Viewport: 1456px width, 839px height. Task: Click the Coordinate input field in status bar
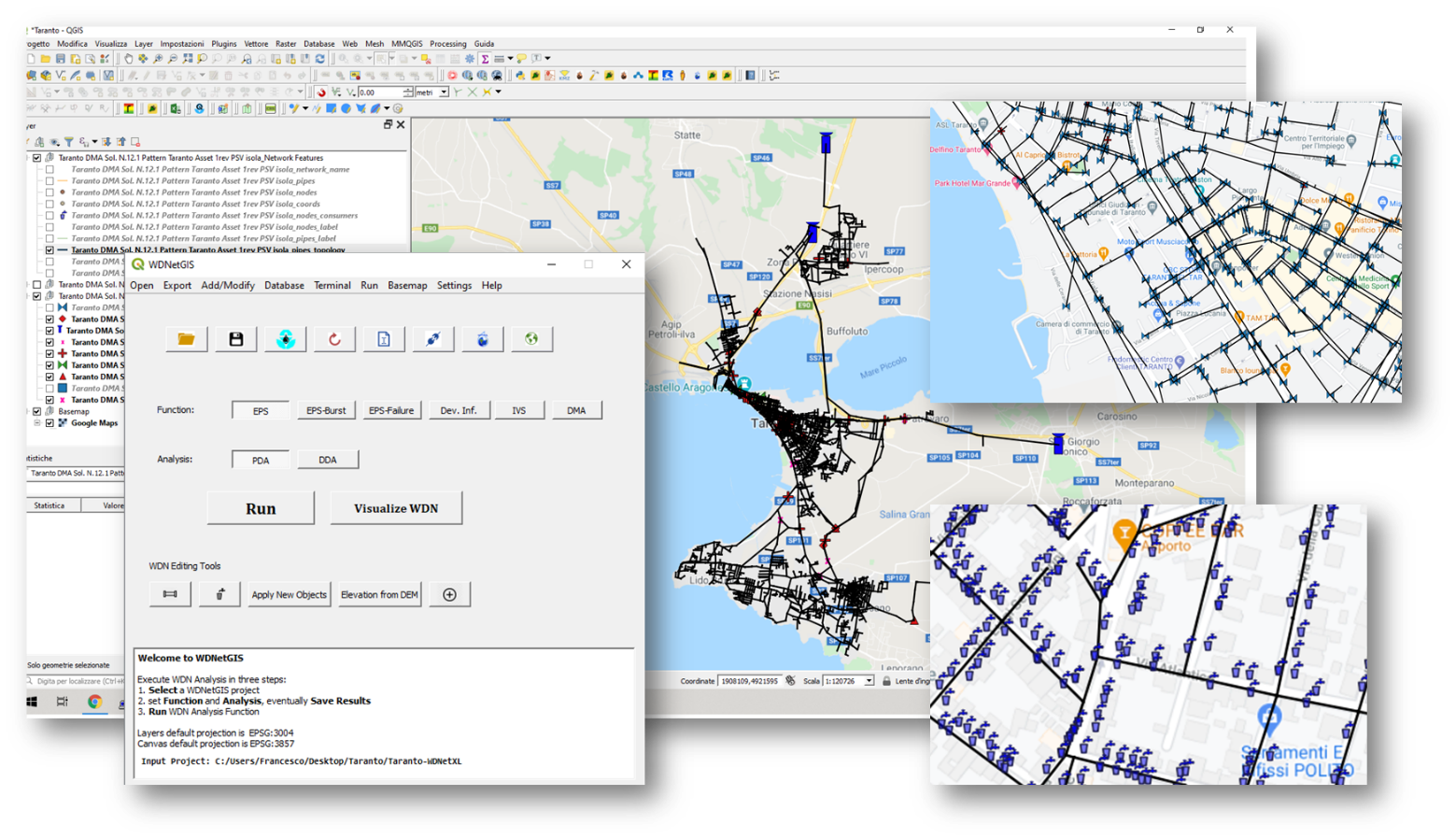749,681
